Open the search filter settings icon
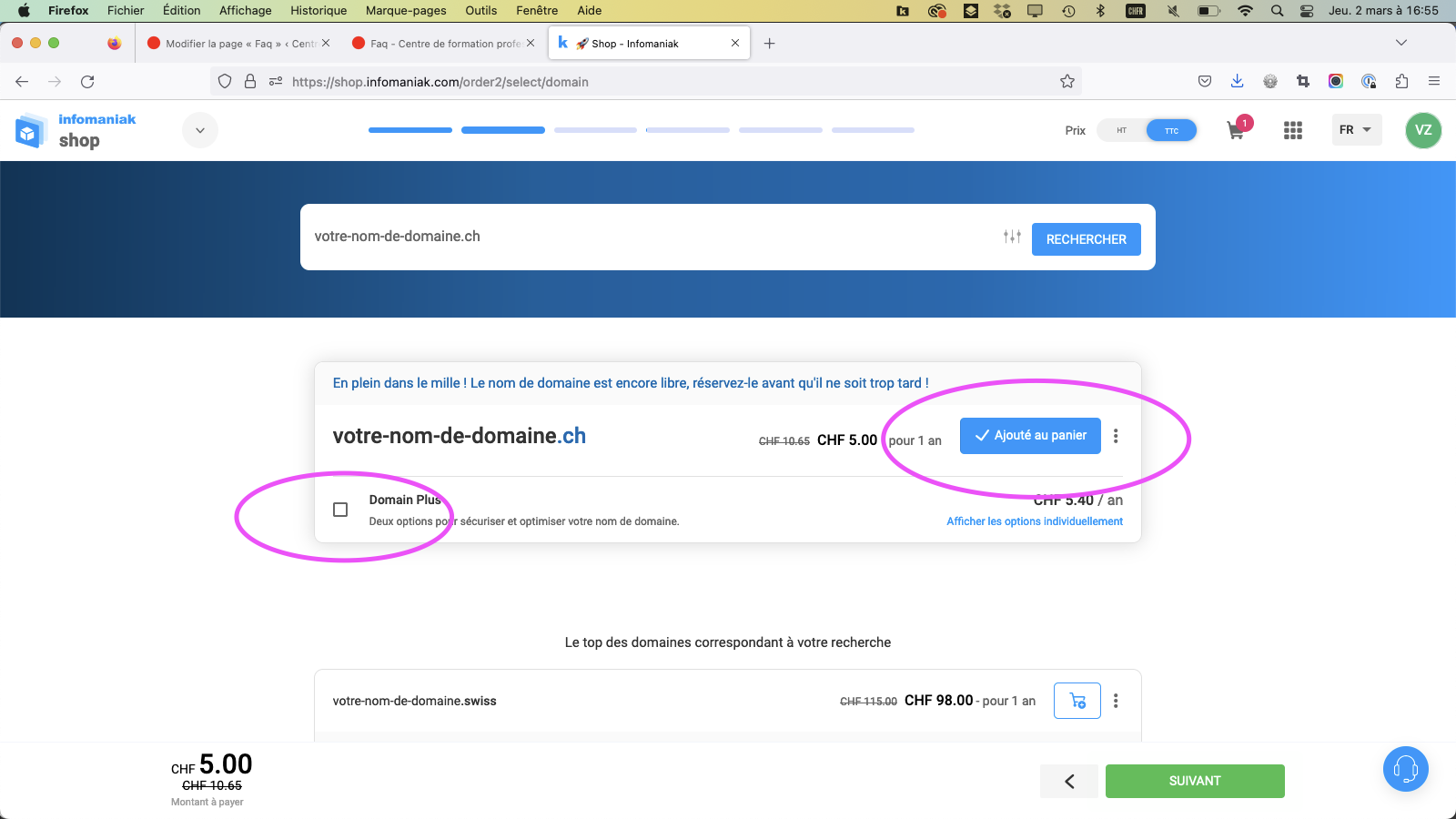1456x819 pixels. (1012, 237)
